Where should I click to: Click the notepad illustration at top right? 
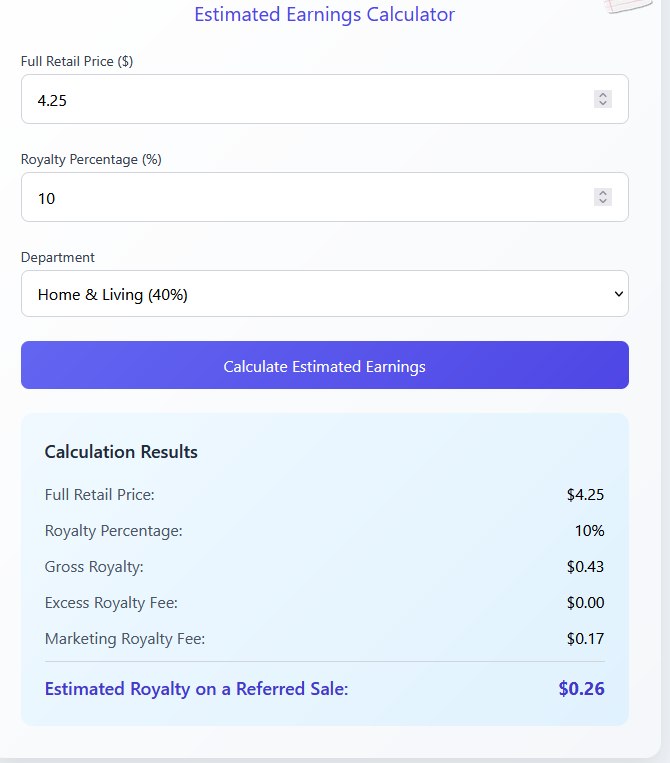point(629,6)
